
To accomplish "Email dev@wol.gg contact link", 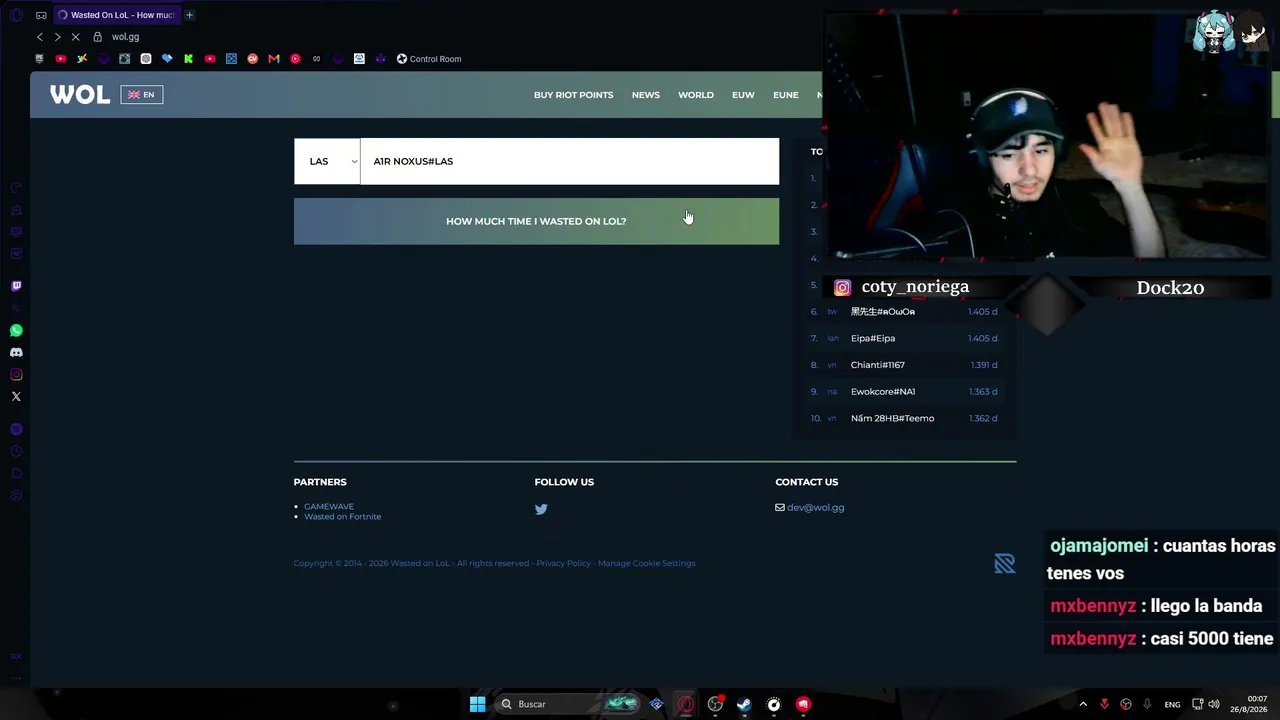I will (x=815, y=508).
